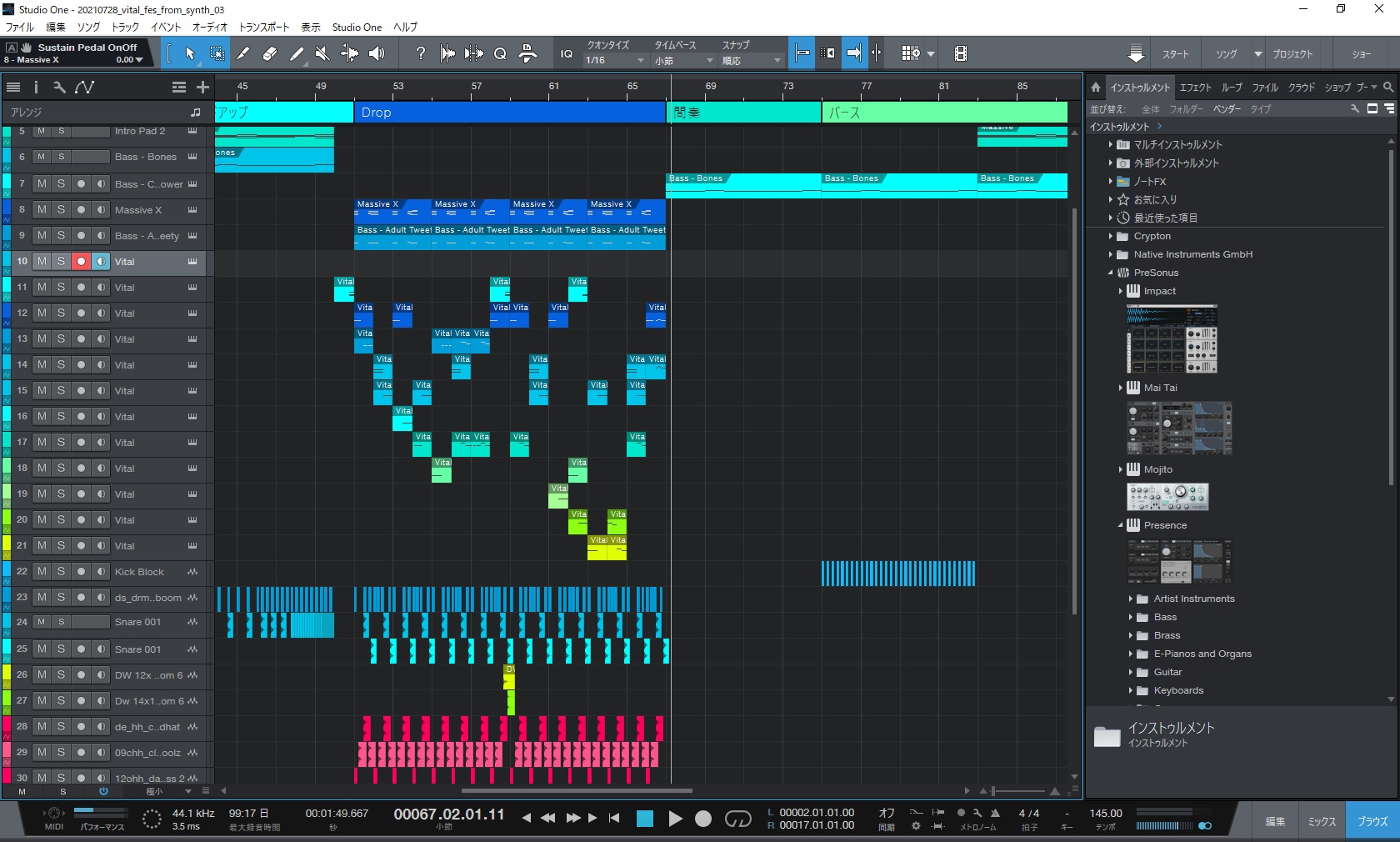
Task: Toggle the ブラウズ browser view
Action: pos(1373,821)
